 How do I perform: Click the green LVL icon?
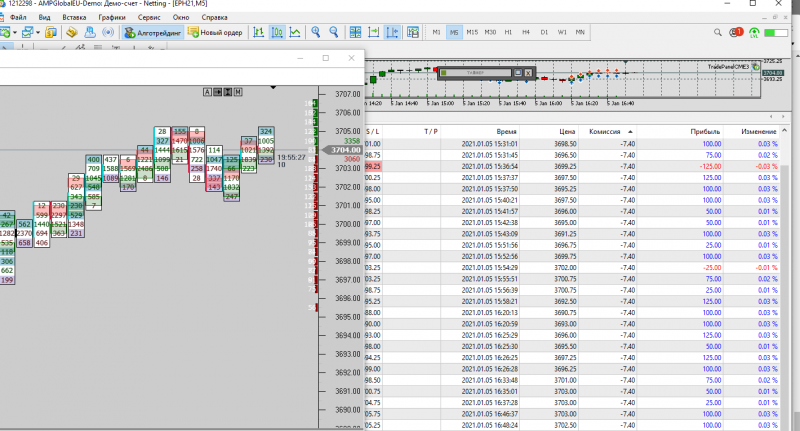754,33
